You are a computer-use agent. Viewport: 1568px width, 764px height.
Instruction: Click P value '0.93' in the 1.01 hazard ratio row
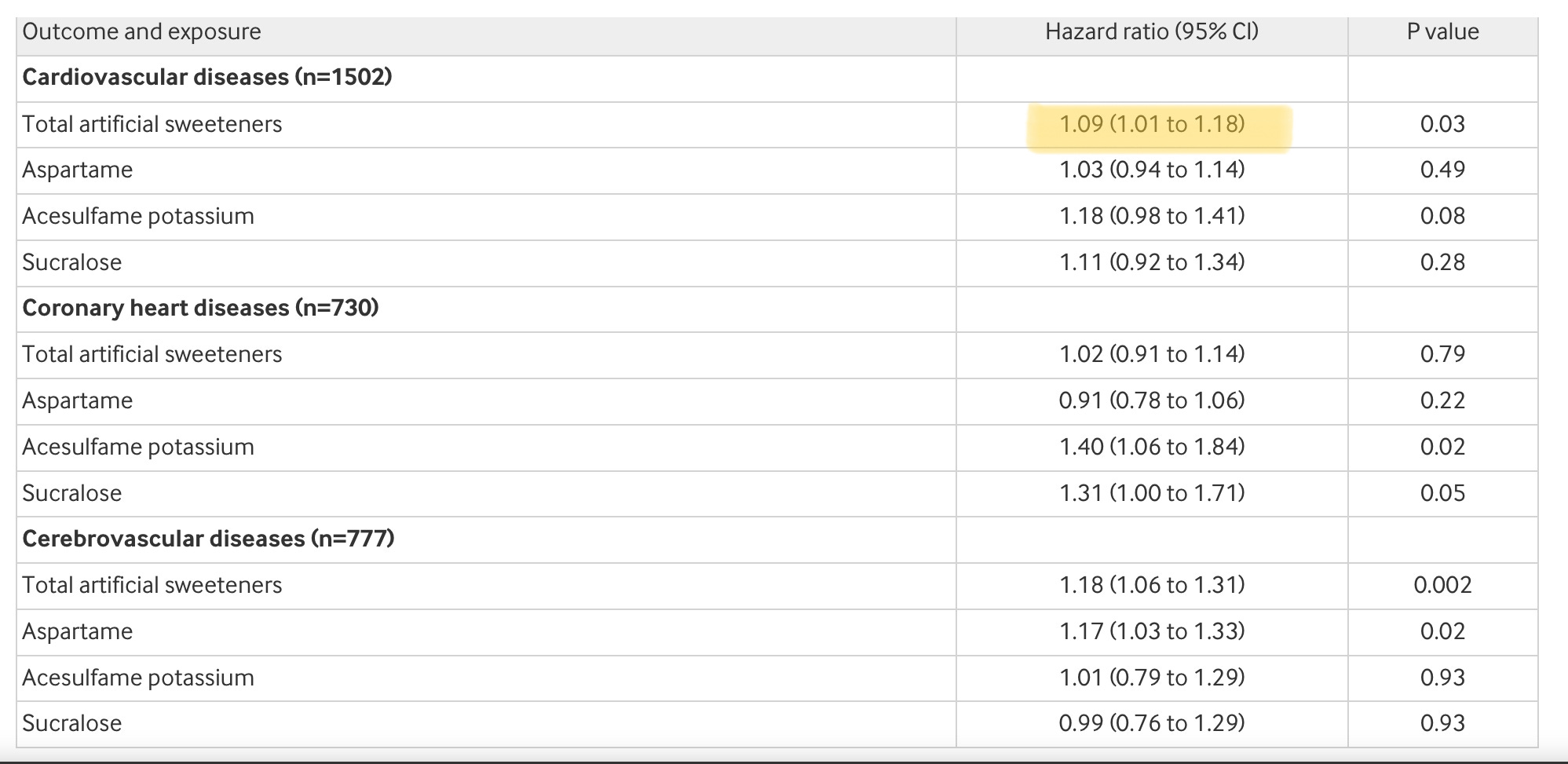pos(1442,678)
